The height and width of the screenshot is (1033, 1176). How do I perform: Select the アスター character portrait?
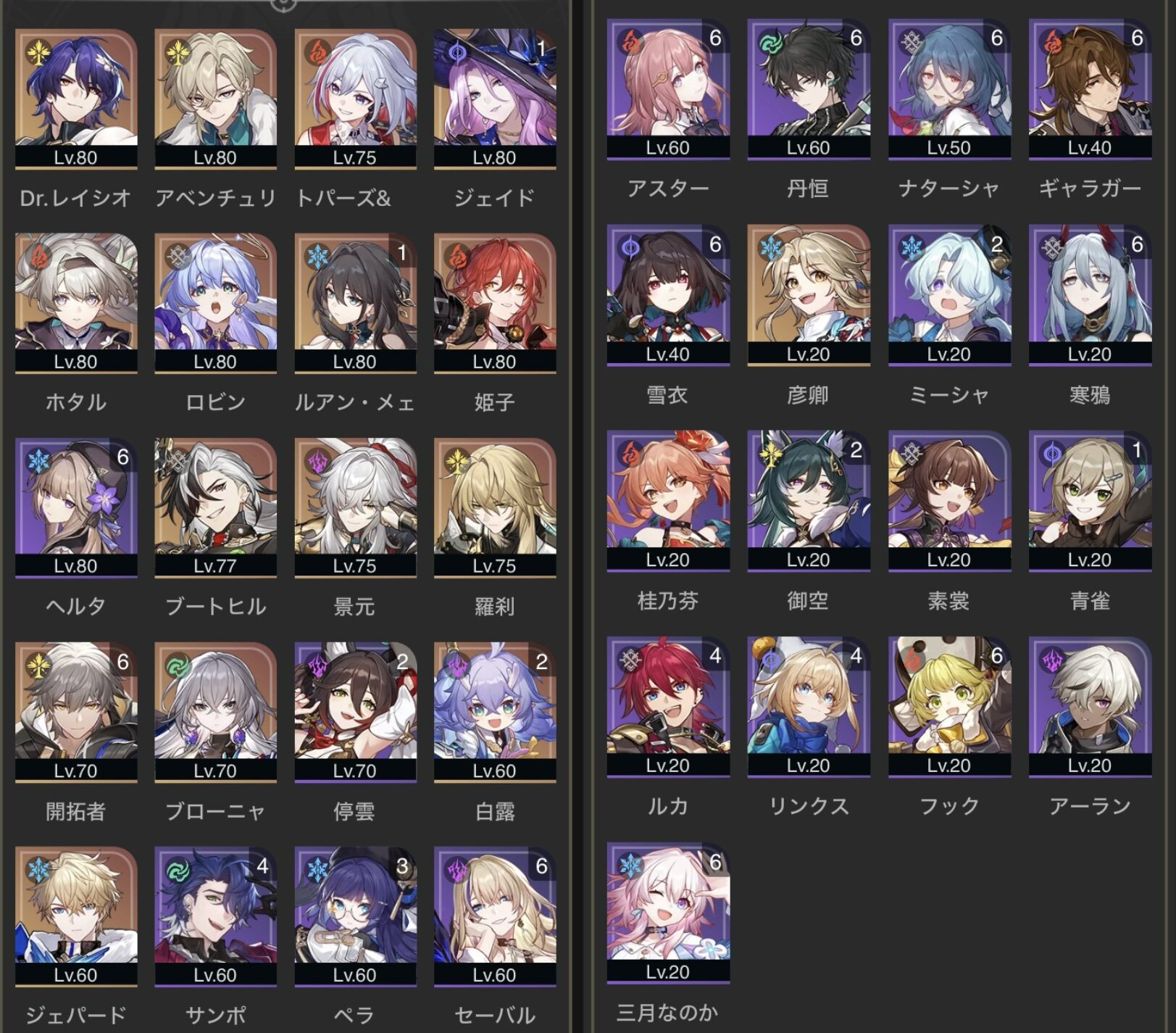[x=668, y=89]
